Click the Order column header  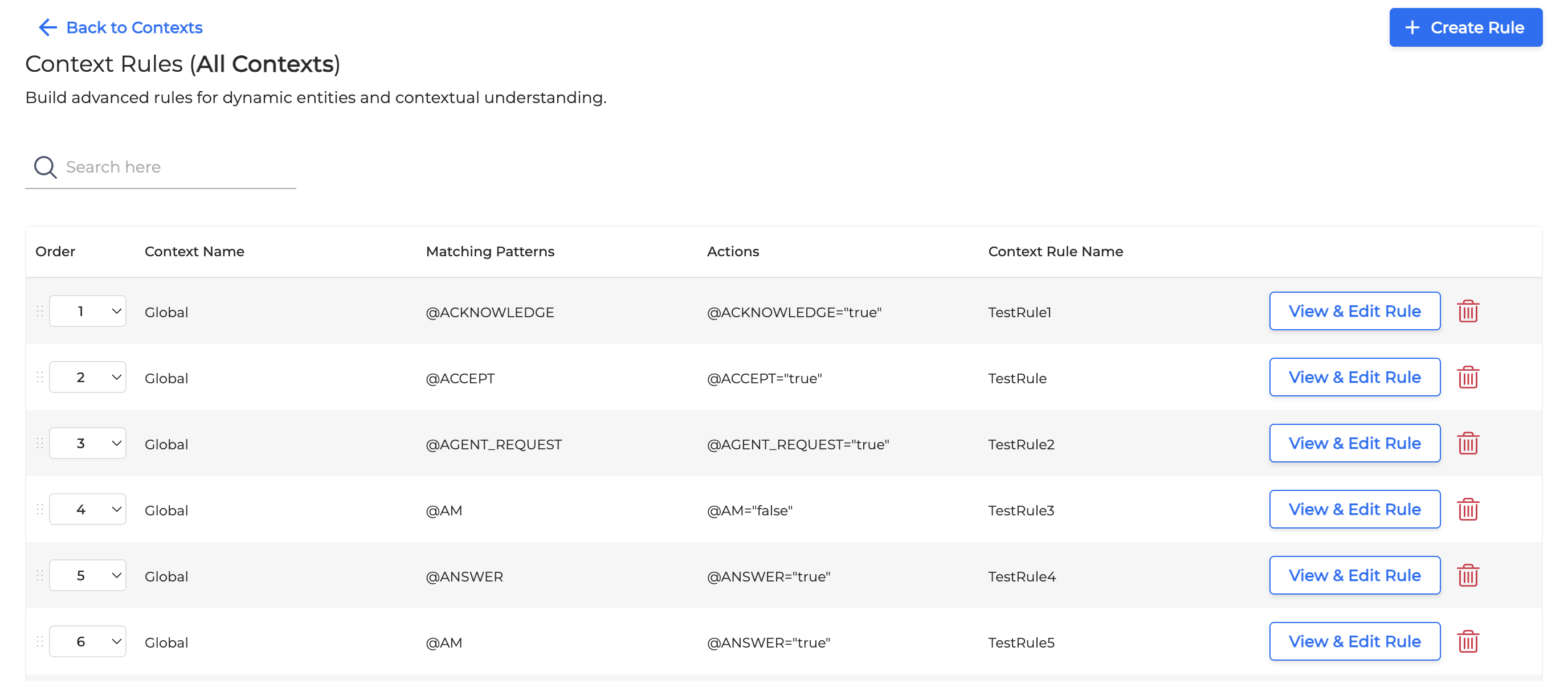tap(55, 251)
